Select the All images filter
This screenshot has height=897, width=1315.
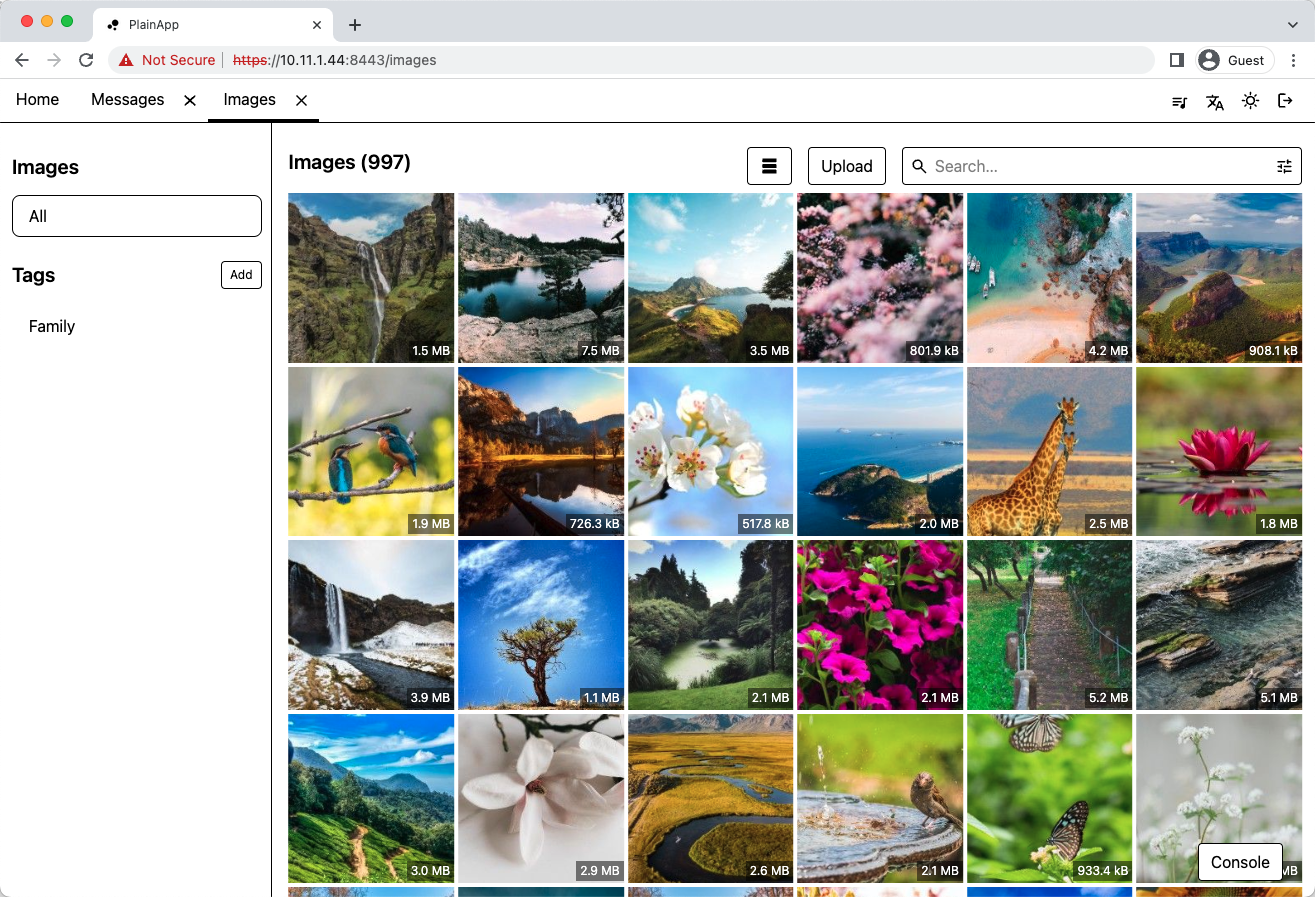point(137,216)
